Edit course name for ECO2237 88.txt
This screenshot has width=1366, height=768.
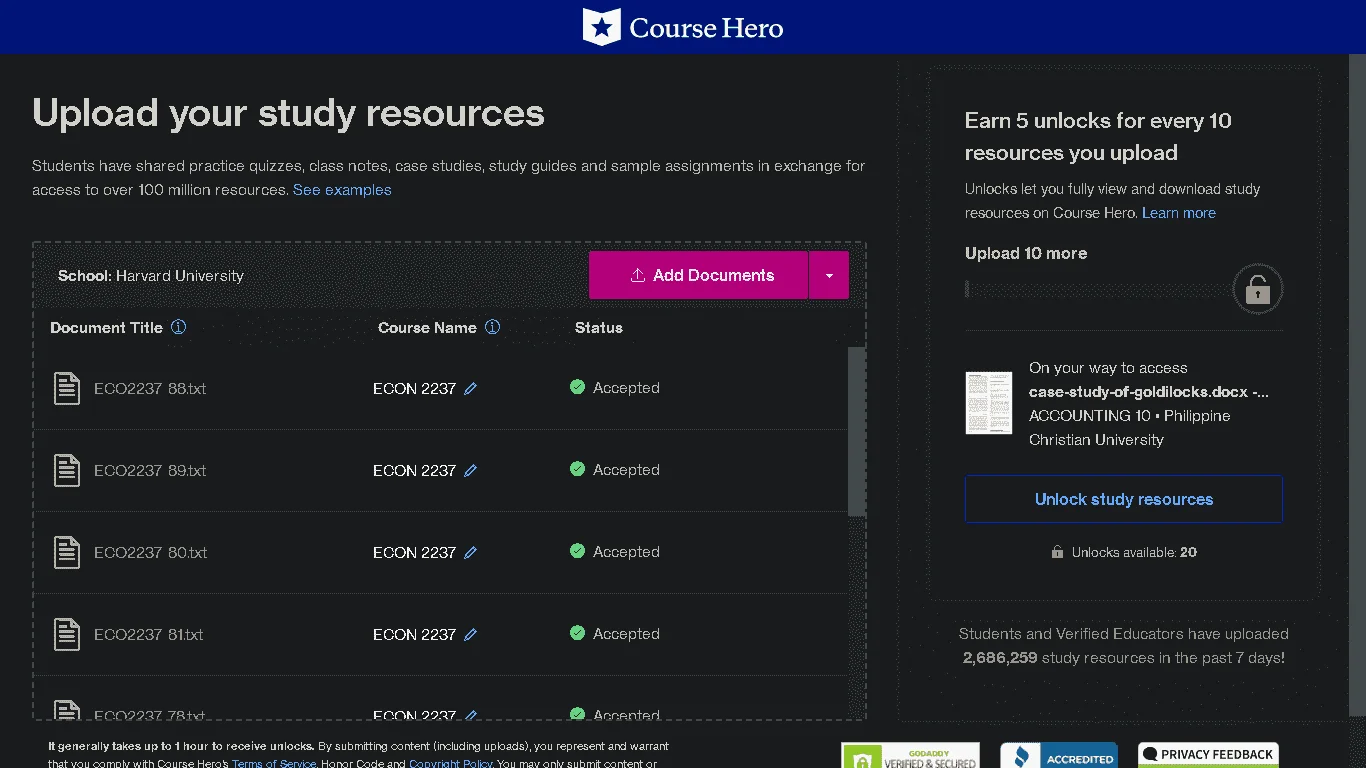coord(471,388)
